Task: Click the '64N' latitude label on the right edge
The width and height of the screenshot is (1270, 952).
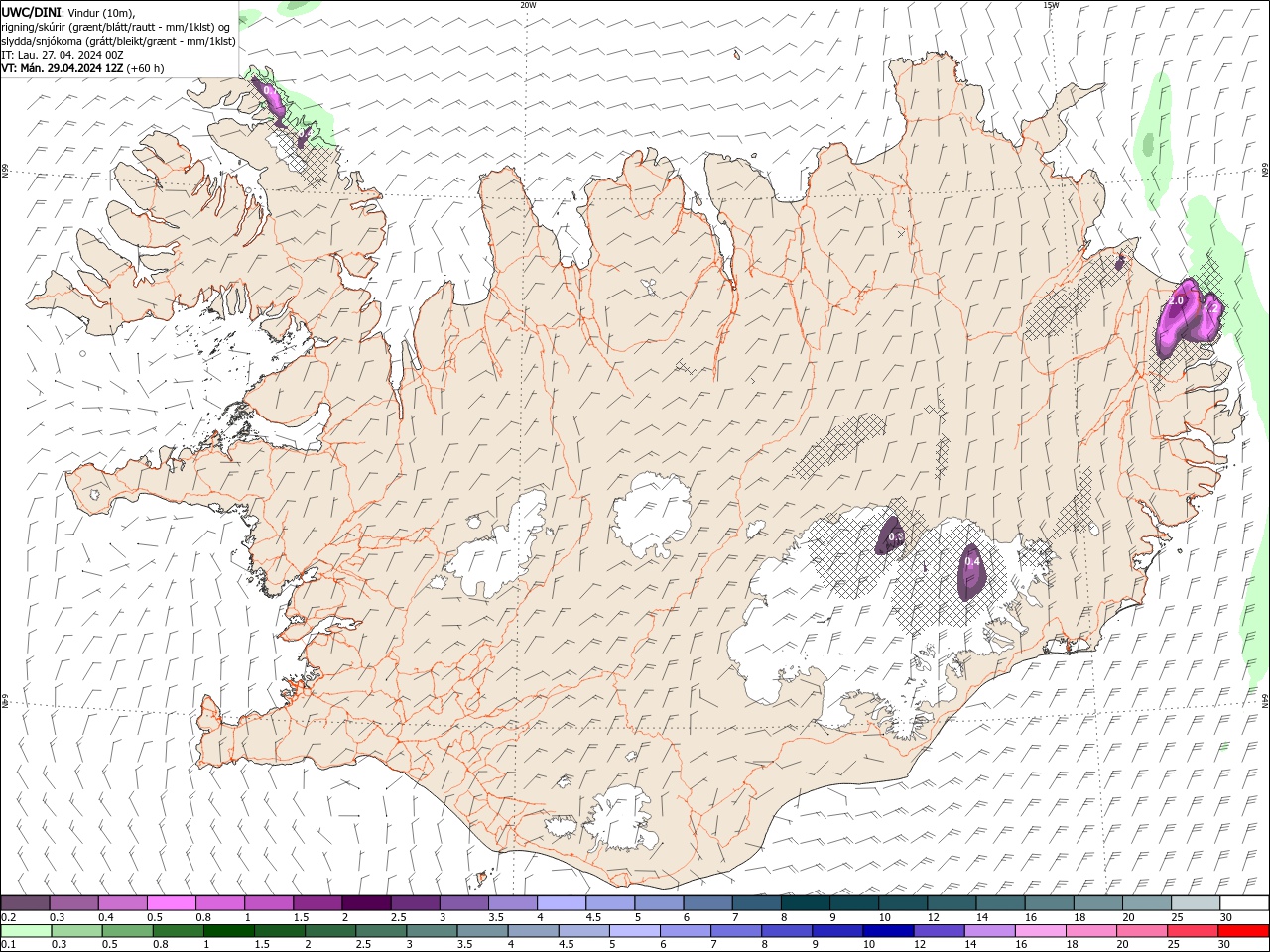Action: coord(1265,700)
